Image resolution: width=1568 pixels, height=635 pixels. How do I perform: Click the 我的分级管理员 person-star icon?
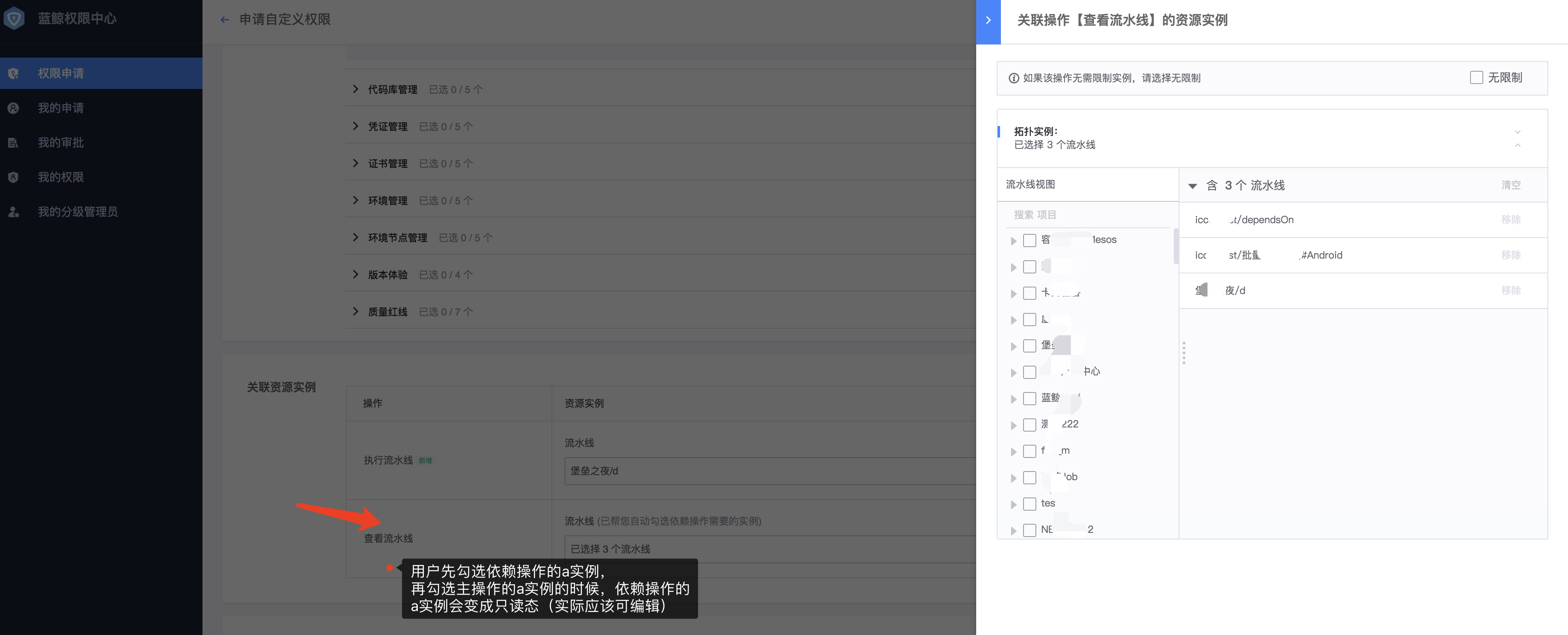14,212
